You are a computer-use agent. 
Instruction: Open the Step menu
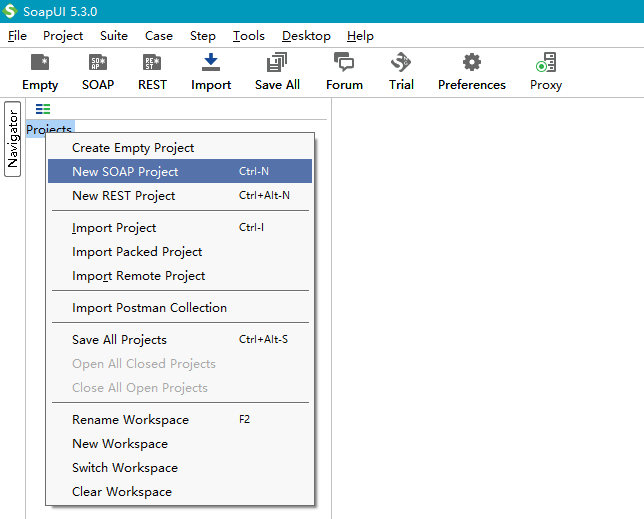coord(202,36)
